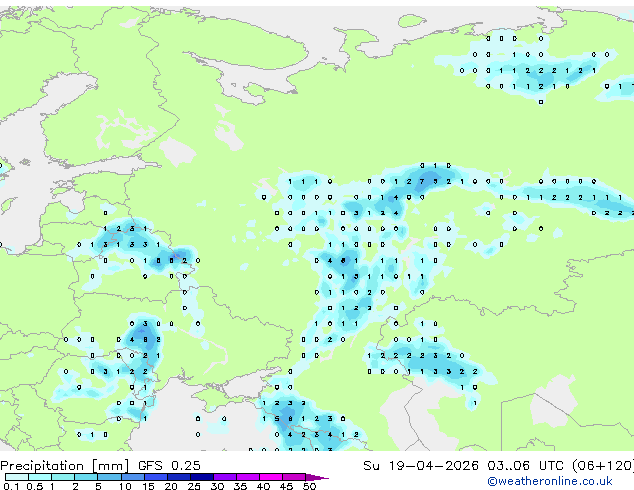Pick the 35–40 mm legend color swatch
The height and width of the screenshot is (490, 634).
(247, 477)
